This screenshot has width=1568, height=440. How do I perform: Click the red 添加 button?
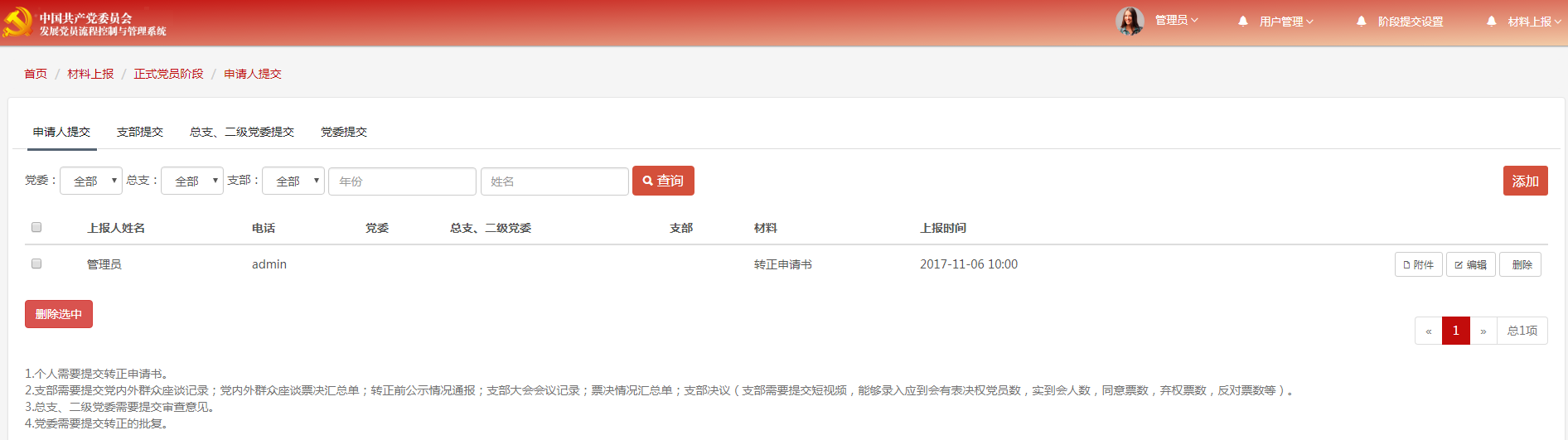1525,181
